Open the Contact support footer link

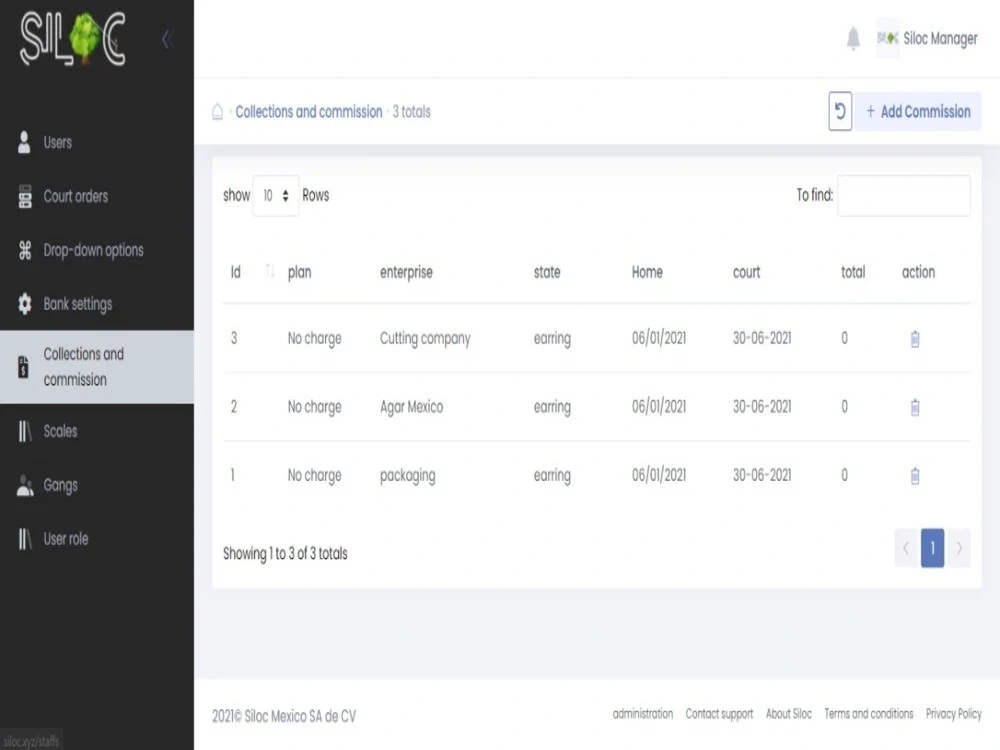coord(719,714)
